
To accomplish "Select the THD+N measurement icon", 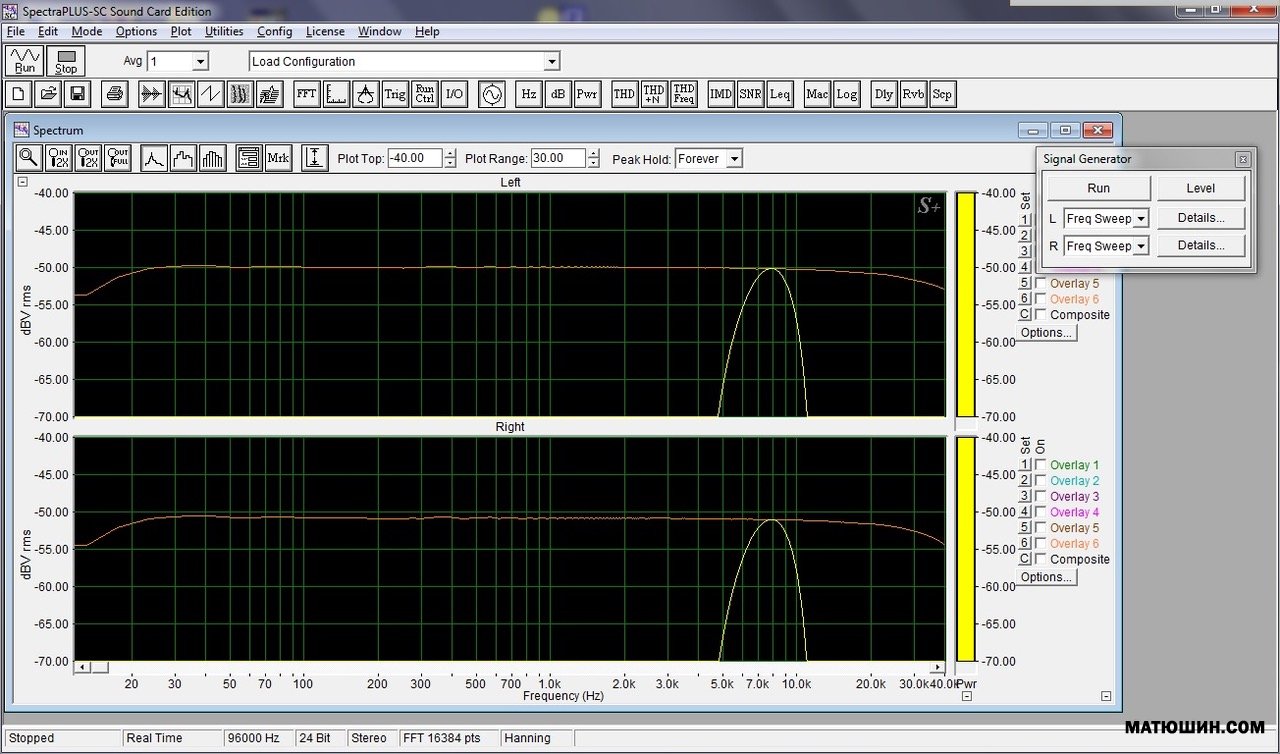I will point(654,94).
